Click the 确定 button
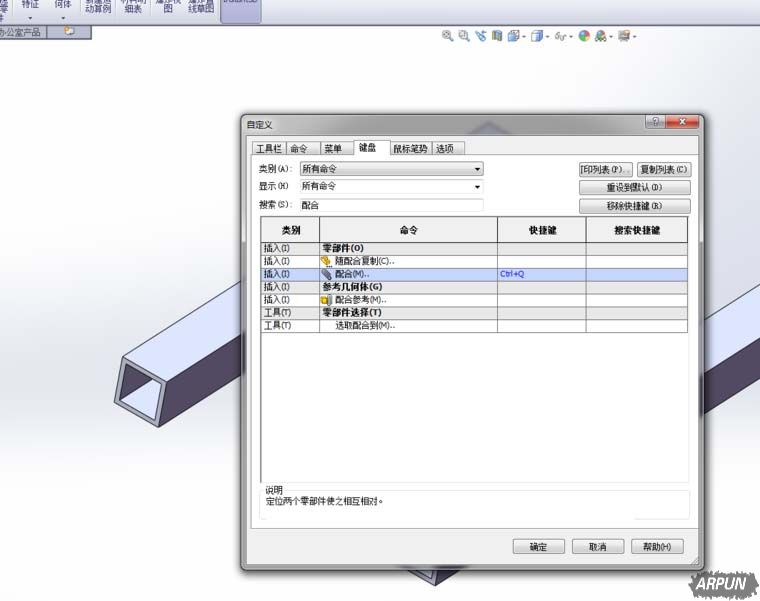Viewport: 760px width, 601px height. coord(538,547)
